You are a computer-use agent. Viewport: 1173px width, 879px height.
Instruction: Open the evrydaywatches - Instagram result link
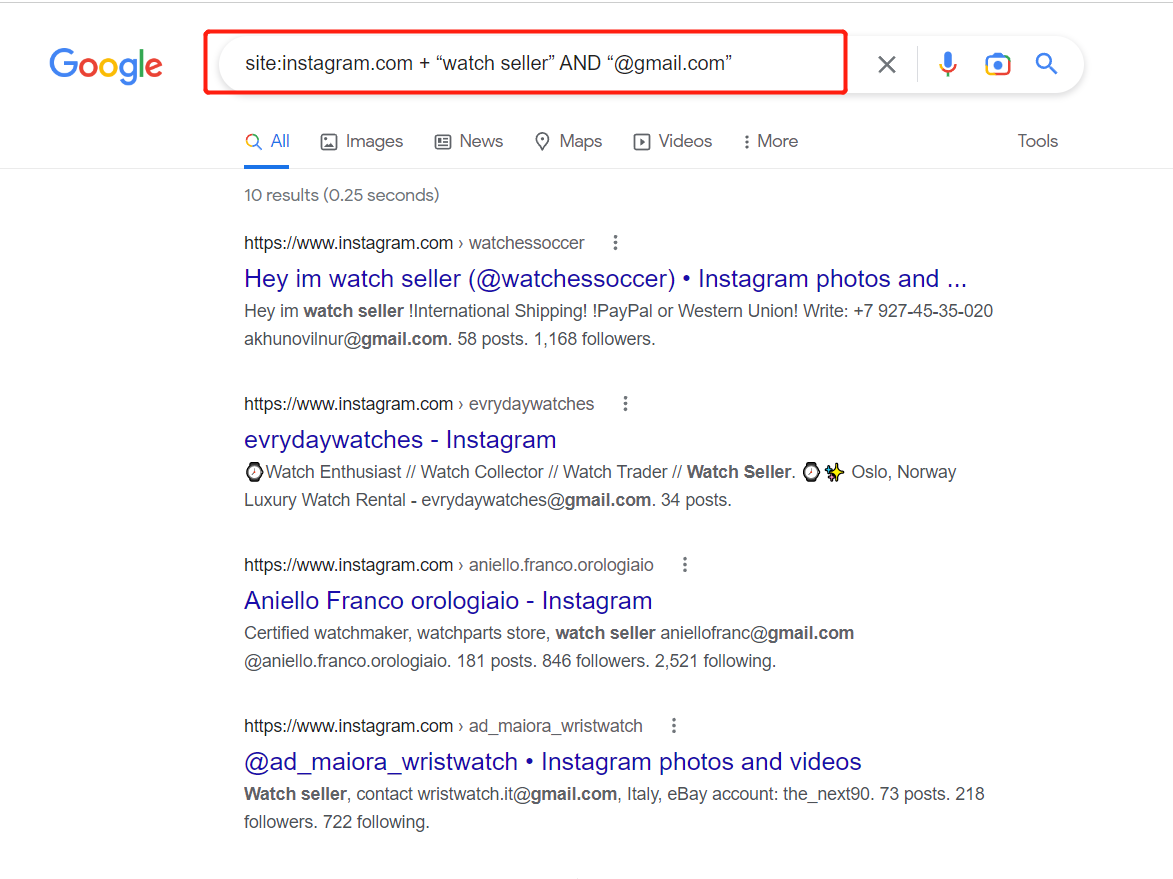[x=400, y=439]
